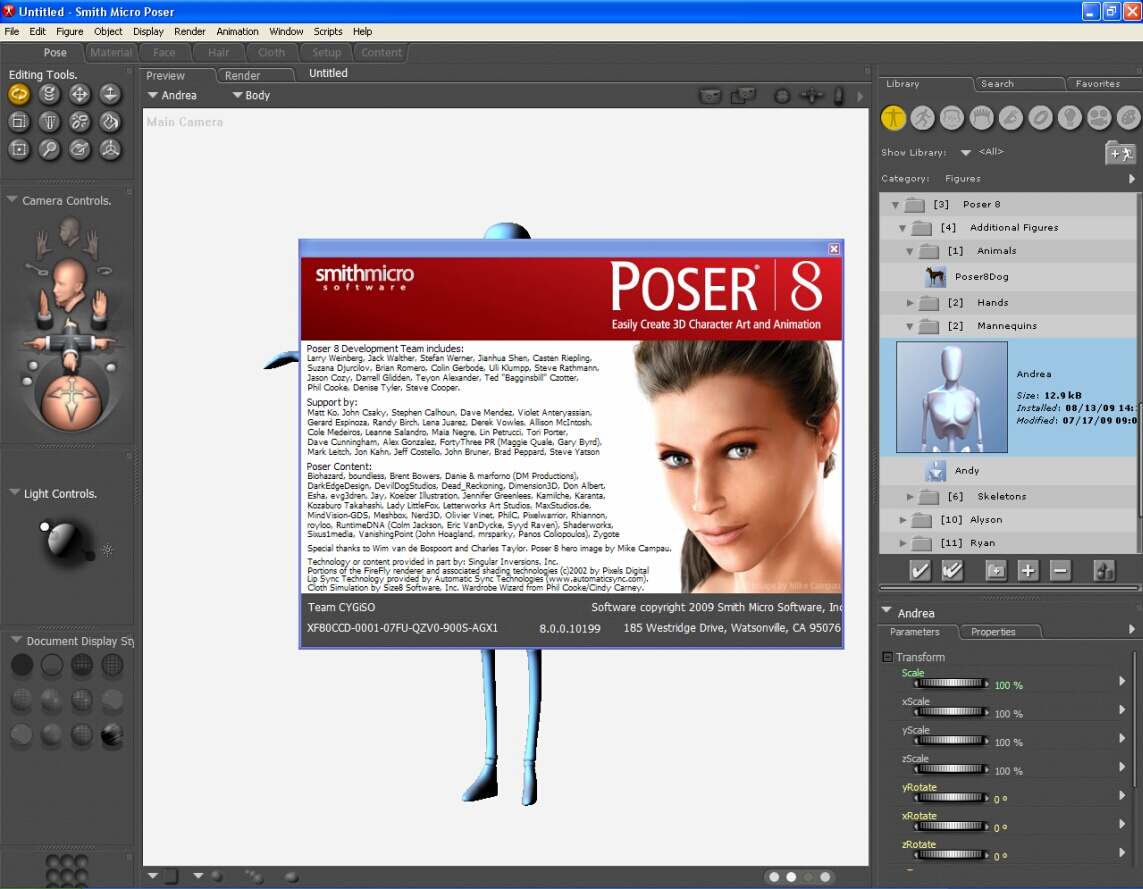Select the Chain Break editing tool

(79, 122)
